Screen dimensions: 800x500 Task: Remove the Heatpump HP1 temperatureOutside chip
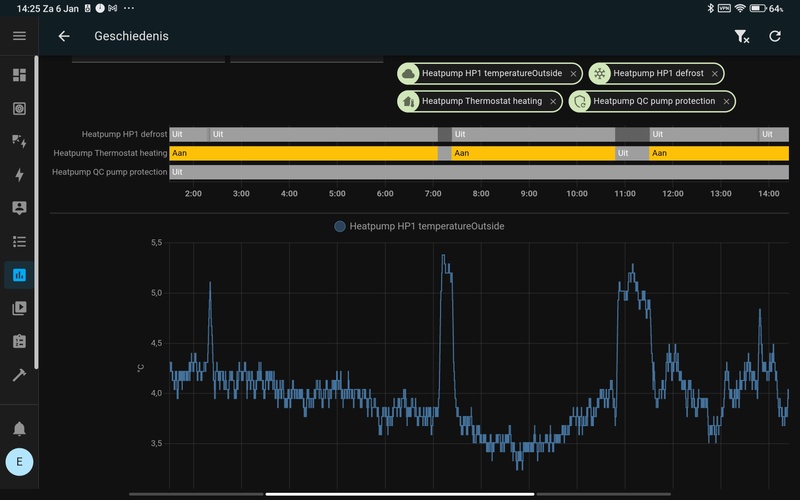click(573, 74)
